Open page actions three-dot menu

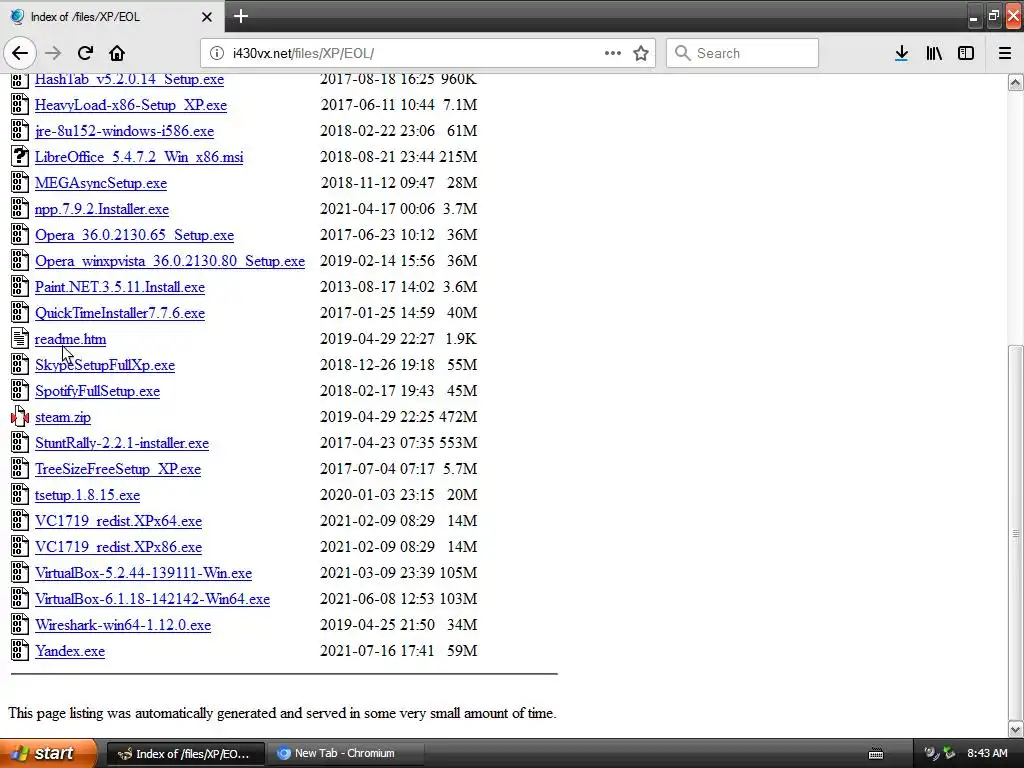613,53
